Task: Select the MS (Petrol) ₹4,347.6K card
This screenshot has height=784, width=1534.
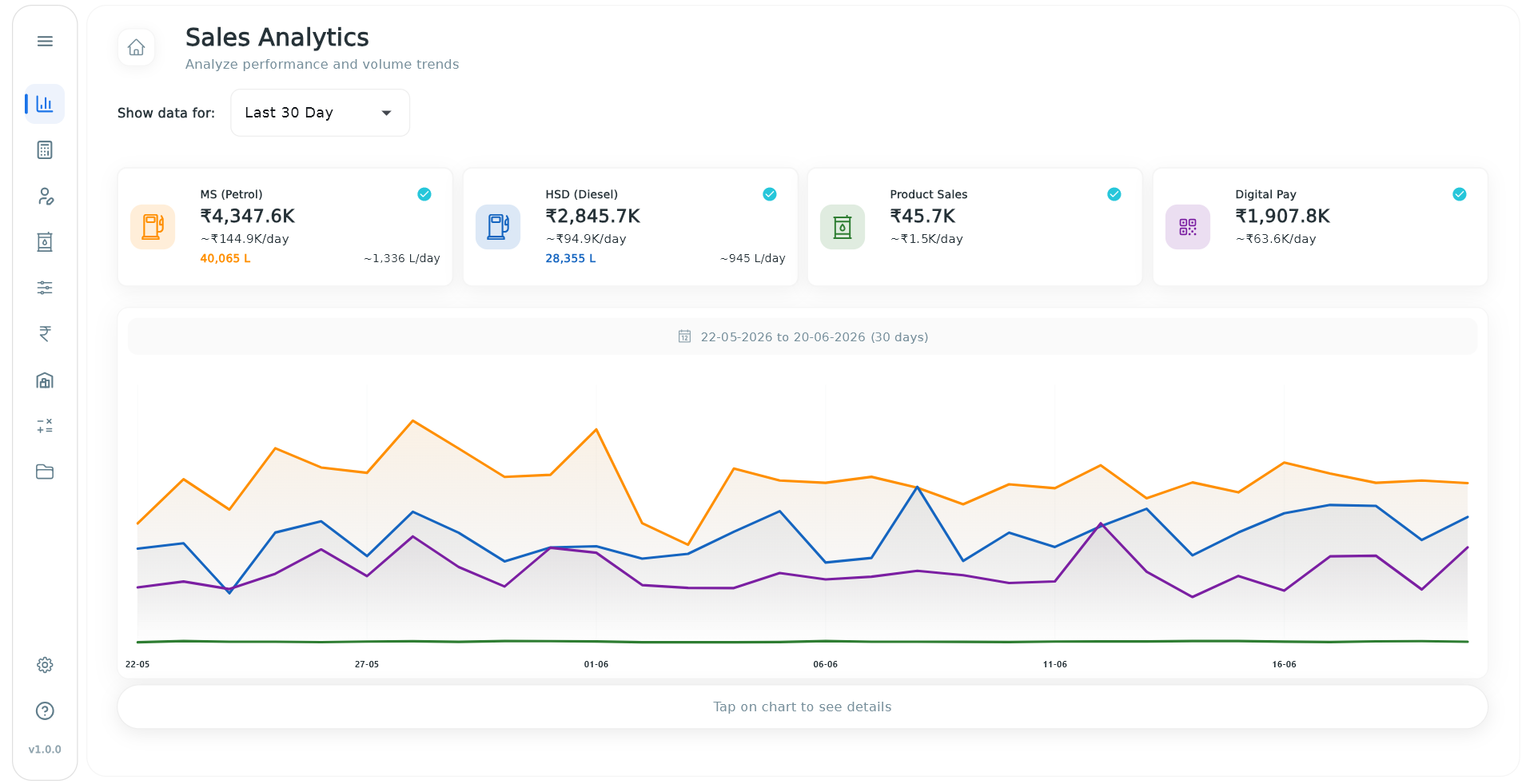Action: [x=285, y=227]
